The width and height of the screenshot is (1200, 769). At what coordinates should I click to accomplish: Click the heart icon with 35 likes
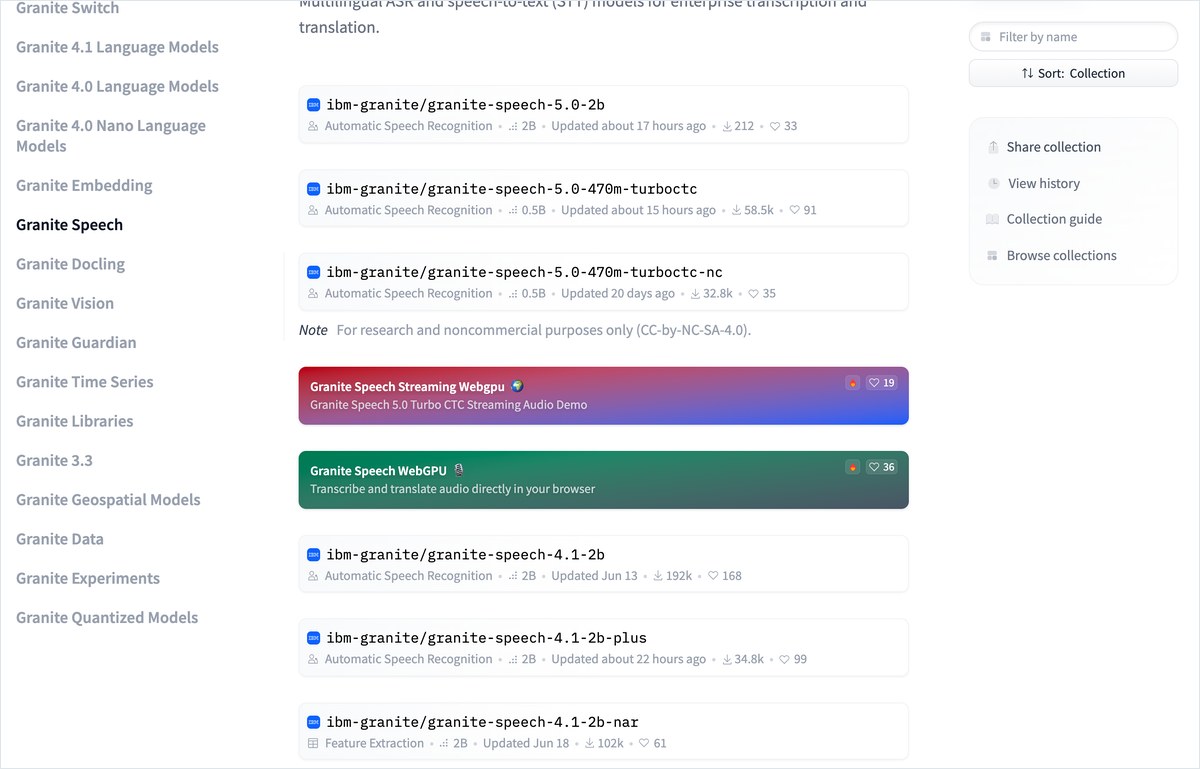click(x=754, y=294)
